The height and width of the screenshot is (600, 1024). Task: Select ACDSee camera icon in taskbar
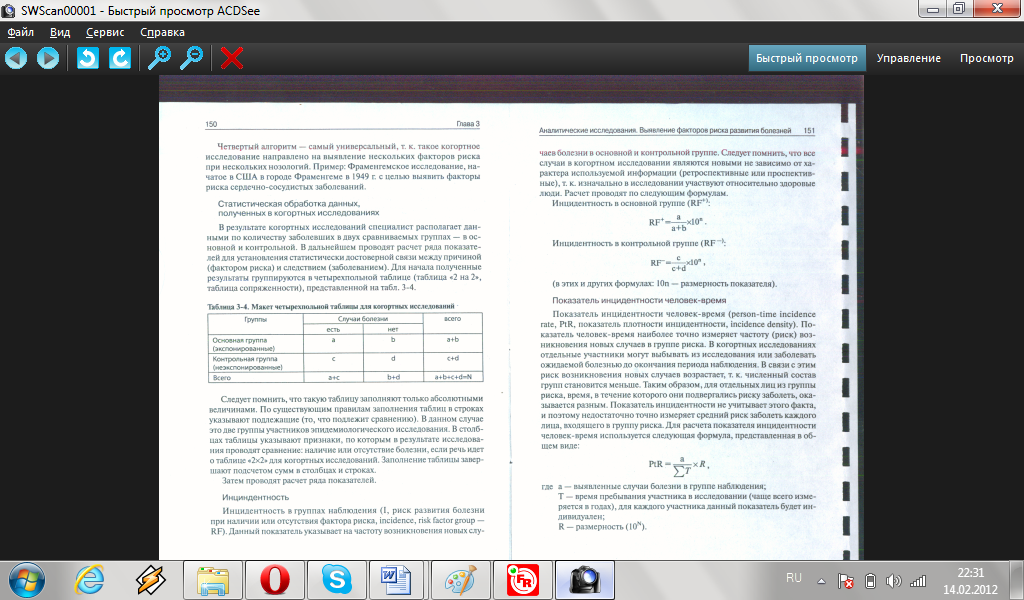click(585, 580)
